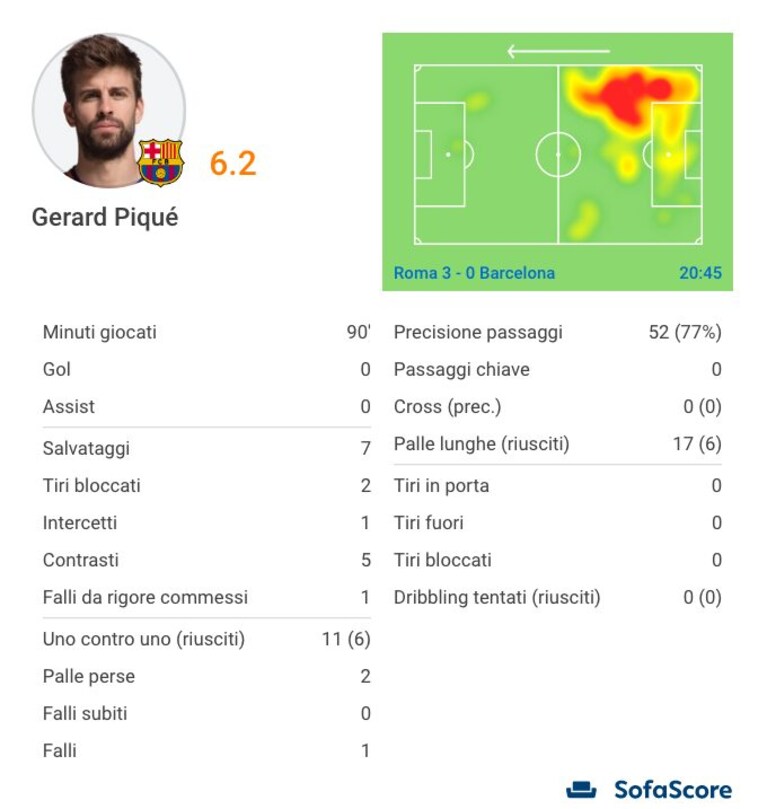Click the Minuti giocati row
The width and height of the screenshot is (767, 809).
[207, 332]
